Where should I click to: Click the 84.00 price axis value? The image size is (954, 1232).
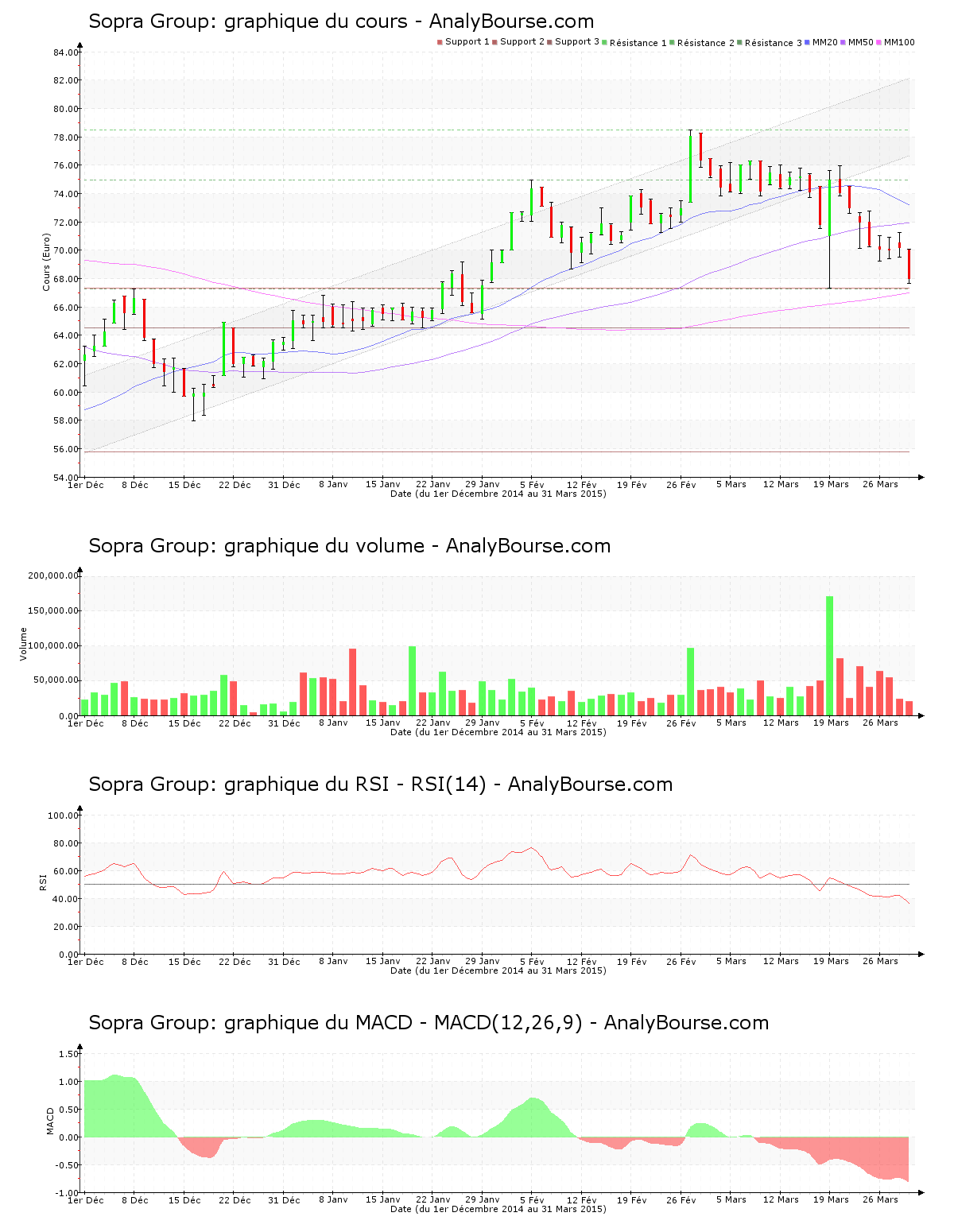pos(66,52)
